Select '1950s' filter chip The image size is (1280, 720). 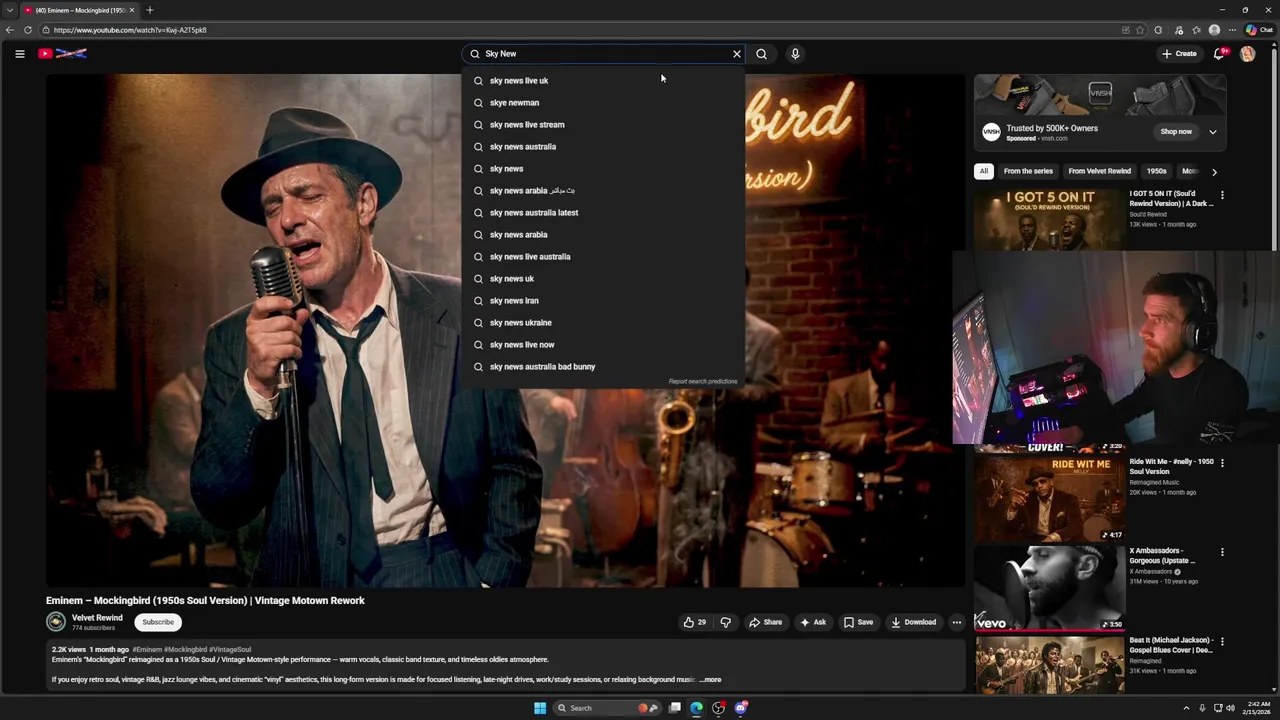click(1156, 171)
